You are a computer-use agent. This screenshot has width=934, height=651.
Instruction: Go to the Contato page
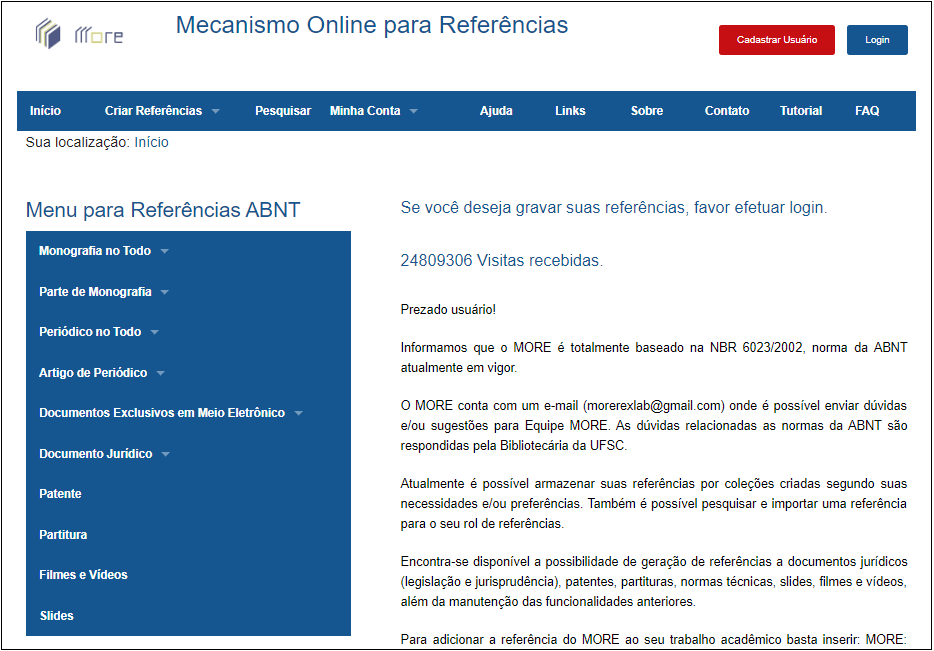point(727,111)
